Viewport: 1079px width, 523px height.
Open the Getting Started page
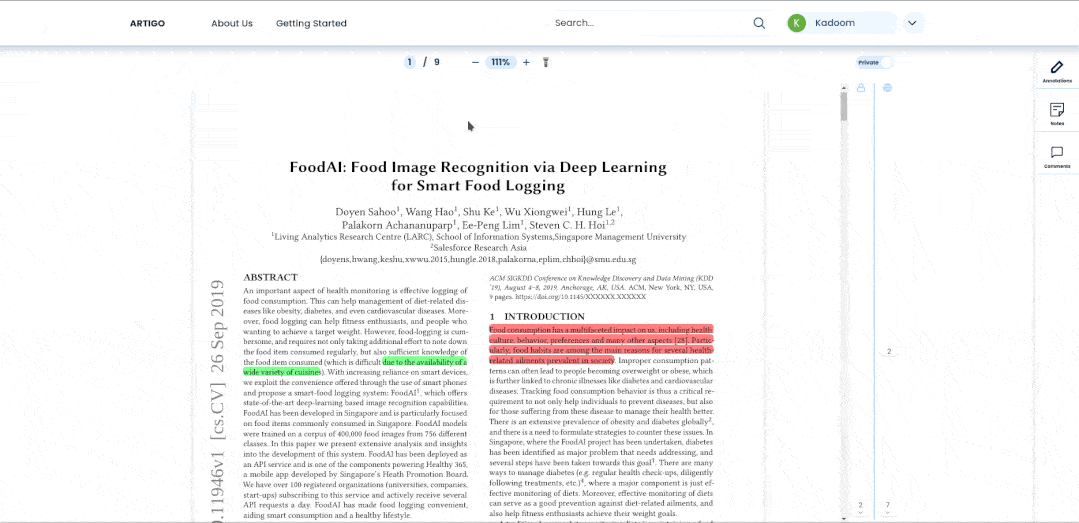(311, 23)
